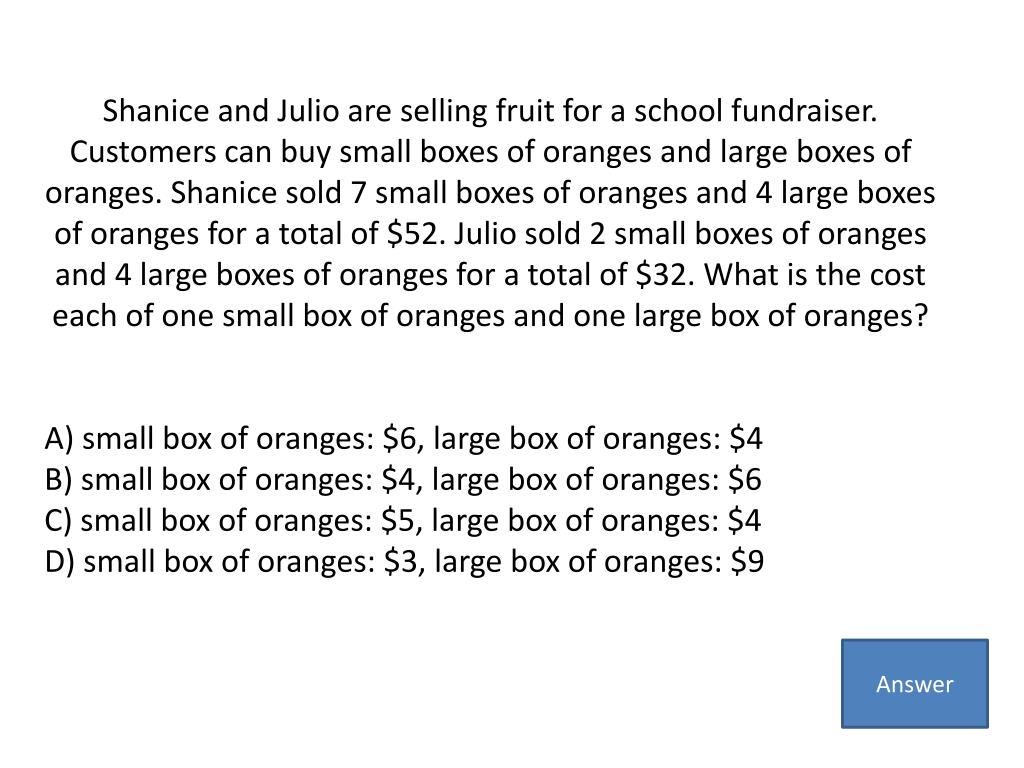Viewport: 1024px width, 768px height.
Task: Click the first line mentioning school fundraiser
Action: 490,111
